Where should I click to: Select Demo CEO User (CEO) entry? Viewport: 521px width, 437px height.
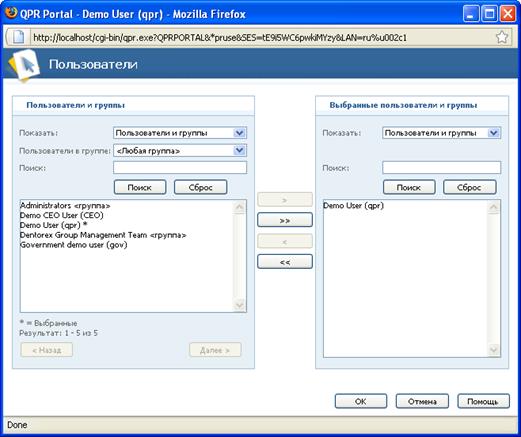[x=62, y=215]
